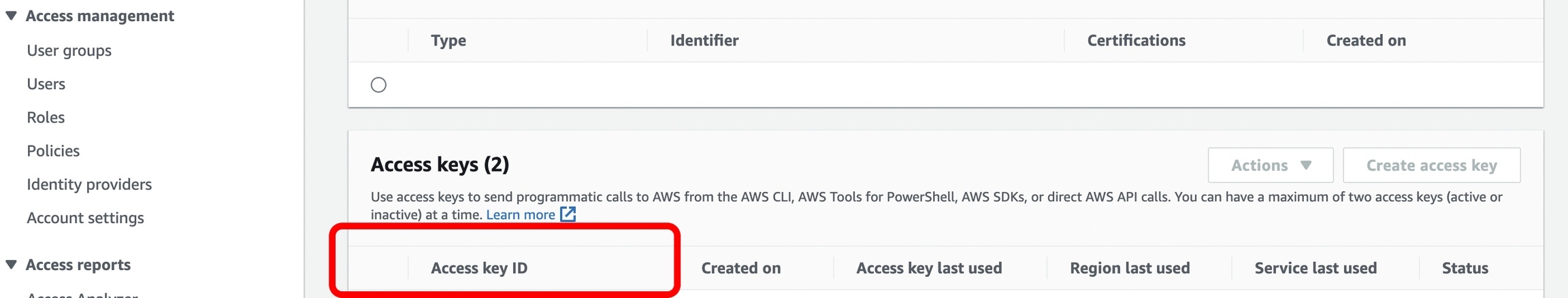The height and width of the screenshot is (298, 1568).
Task: Open the Actions dropdown menu
Action: [1270, 165]
